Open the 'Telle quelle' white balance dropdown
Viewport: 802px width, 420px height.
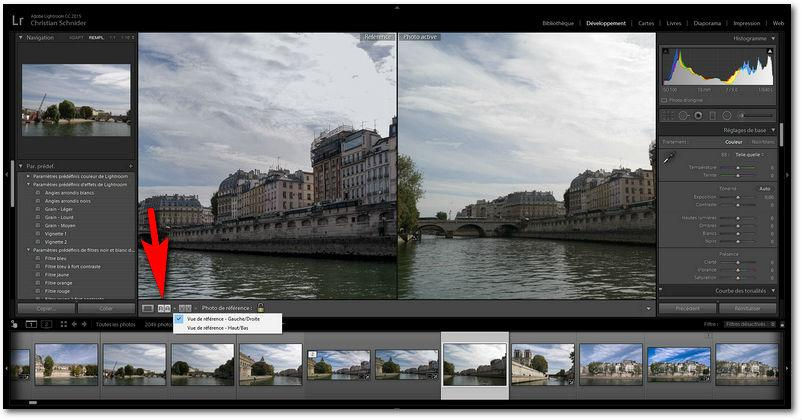click(750, 154)
